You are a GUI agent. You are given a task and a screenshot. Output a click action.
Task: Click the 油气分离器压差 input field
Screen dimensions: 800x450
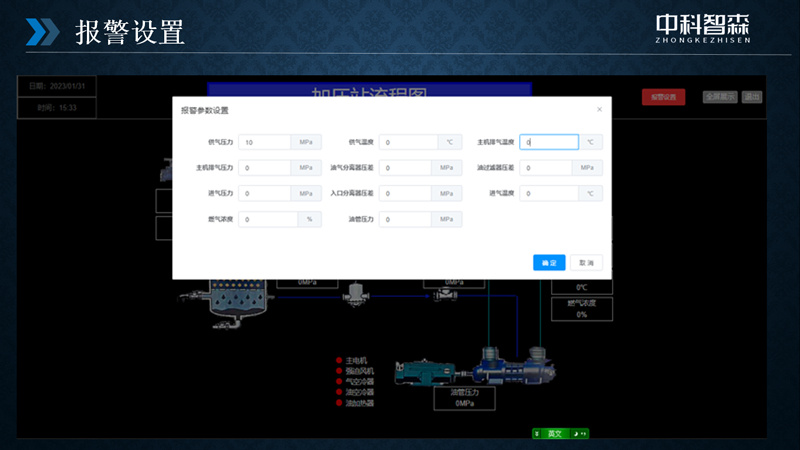coord(405,167)
